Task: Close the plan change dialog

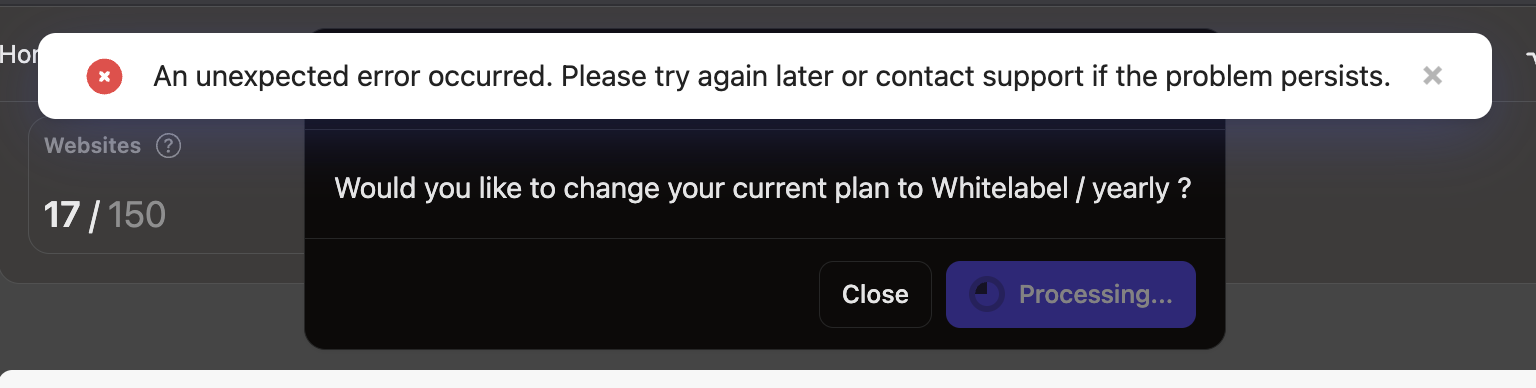Action: coord(875,294)
